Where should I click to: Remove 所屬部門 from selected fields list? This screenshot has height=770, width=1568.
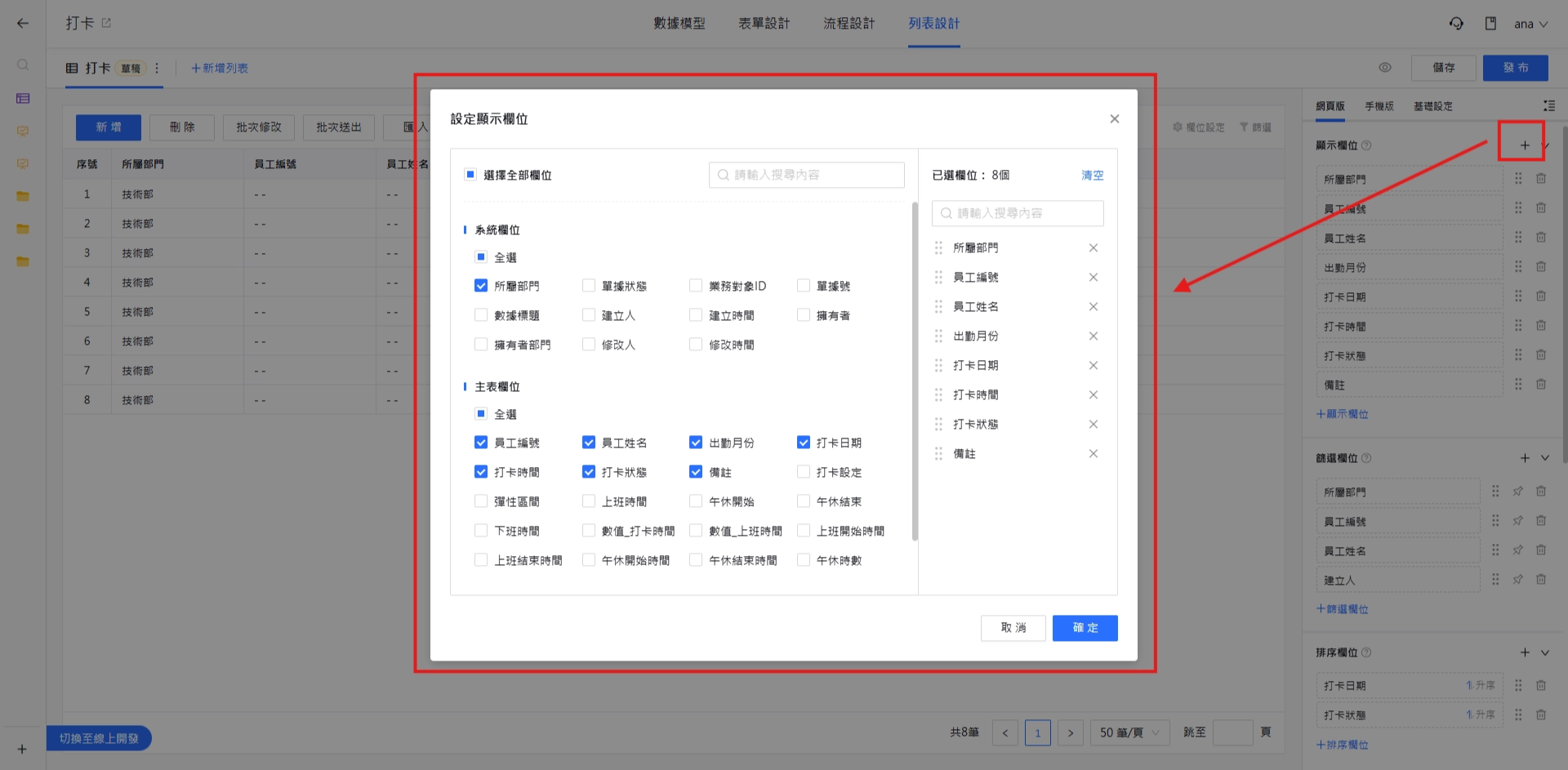pyautogui.click(x=1093, y=248)
